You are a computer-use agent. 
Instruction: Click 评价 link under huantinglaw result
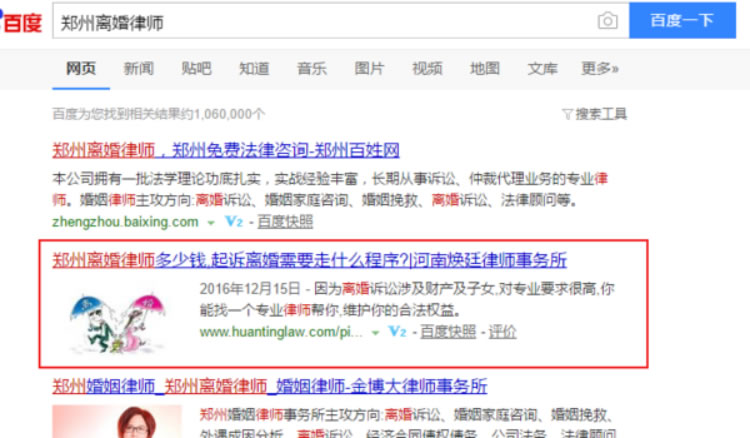[x=503, y=331]
